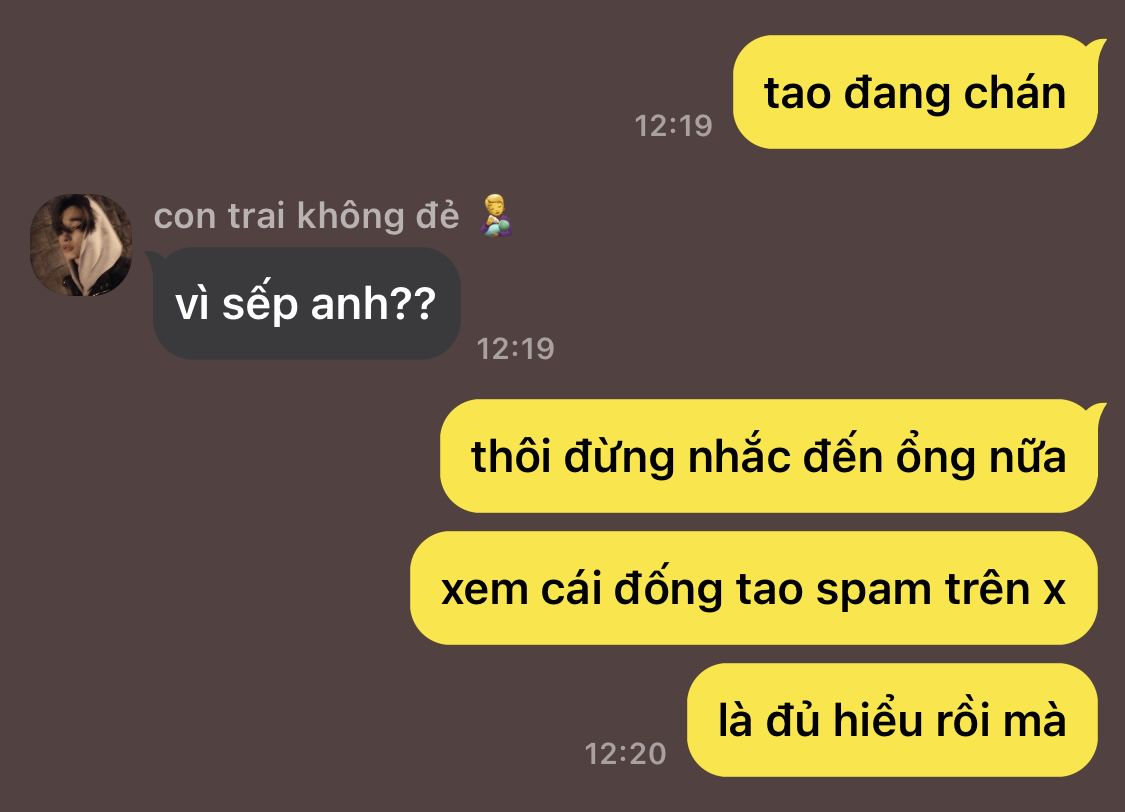Tap the breastfeeding emoji beside sender name
Image resolution: width=1125 pixels, height=812 pixels.
click(x=495, y=216)
